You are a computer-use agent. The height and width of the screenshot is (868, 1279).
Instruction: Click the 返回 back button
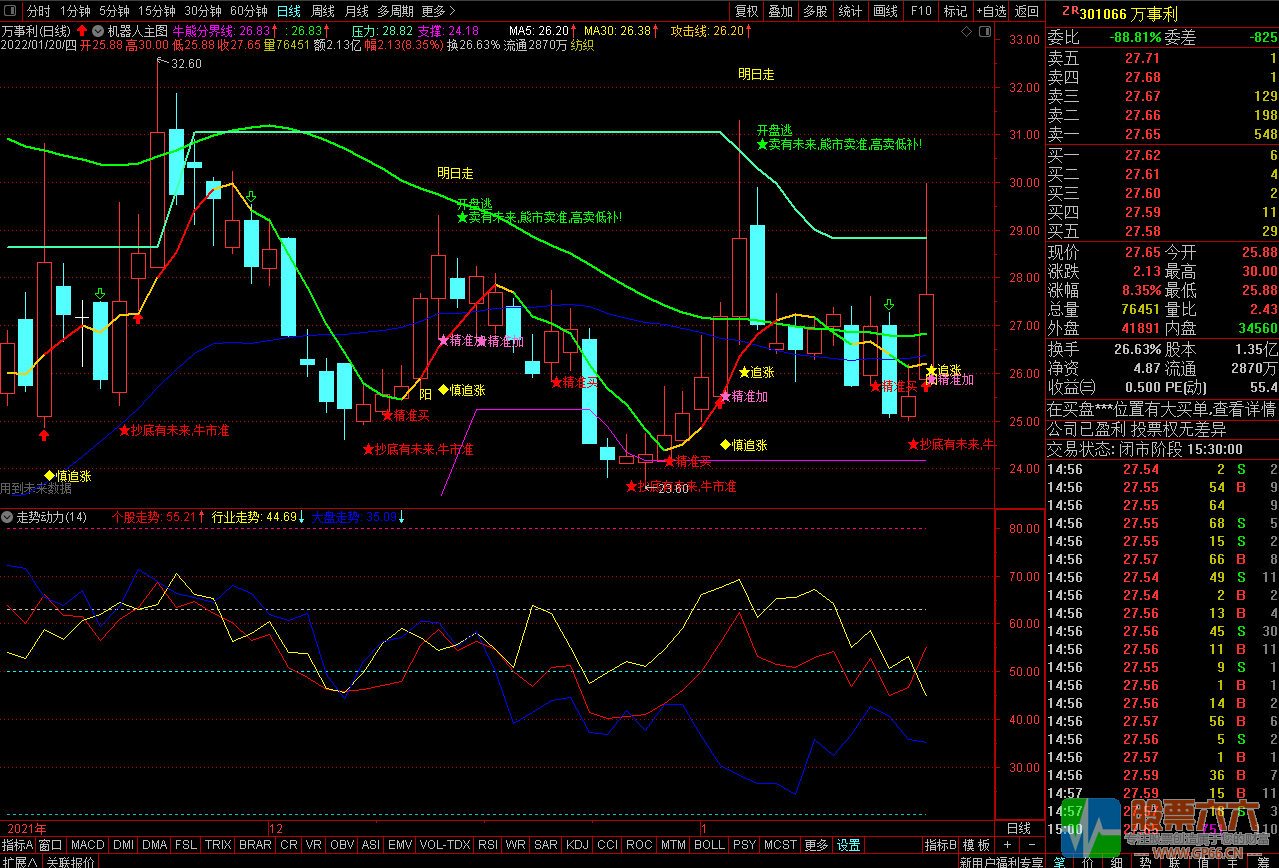point(1027,11)
